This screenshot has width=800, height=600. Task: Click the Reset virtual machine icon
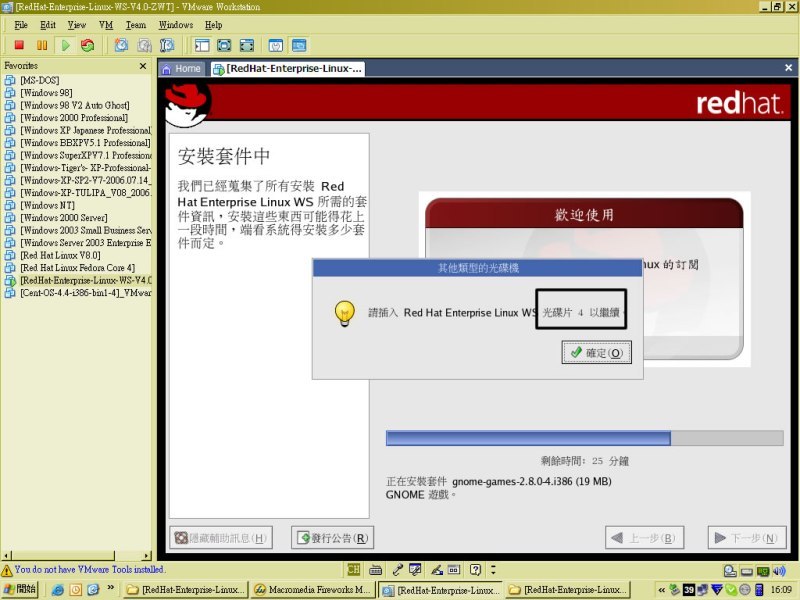[x=88, y=45]
